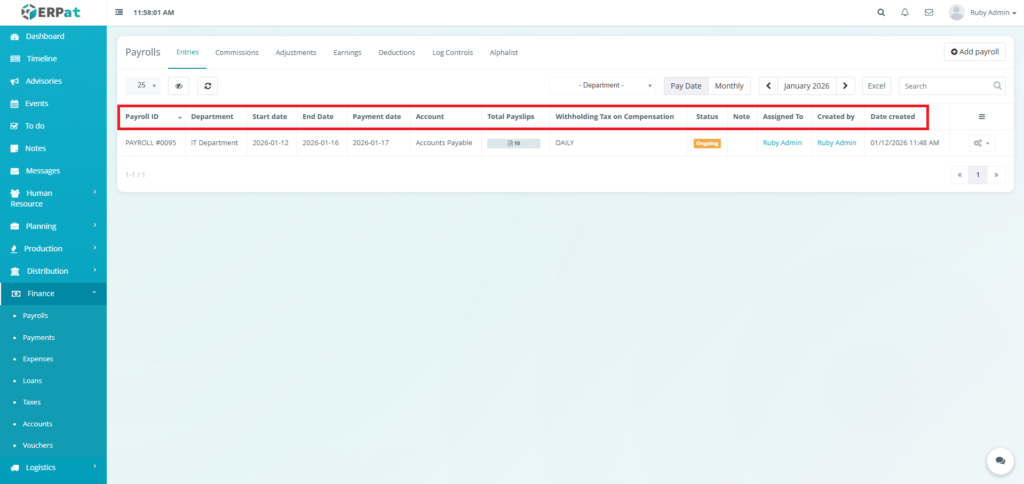Open the chat bubble icon

(x=999, y=460)
